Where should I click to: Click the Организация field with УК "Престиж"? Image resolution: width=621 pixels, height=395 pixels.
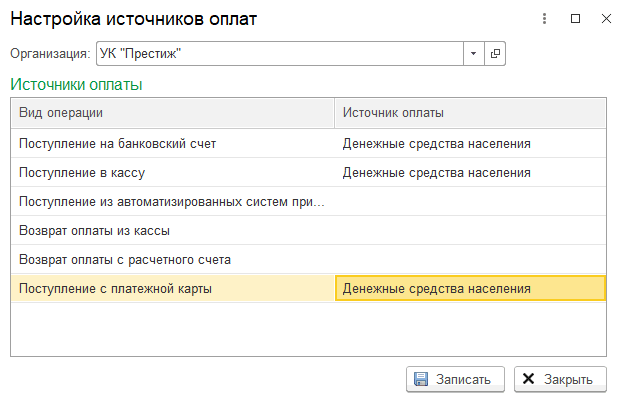[x=280, y=53]
